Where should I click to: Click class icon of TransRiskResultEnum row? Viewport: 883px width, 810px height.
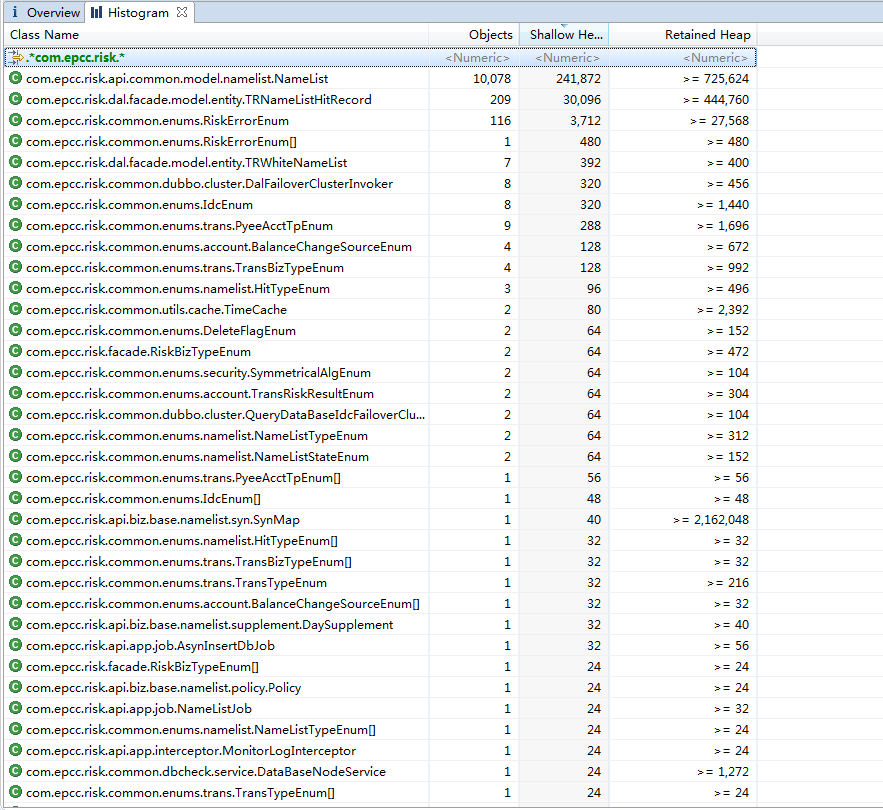[x=16, y=393]
